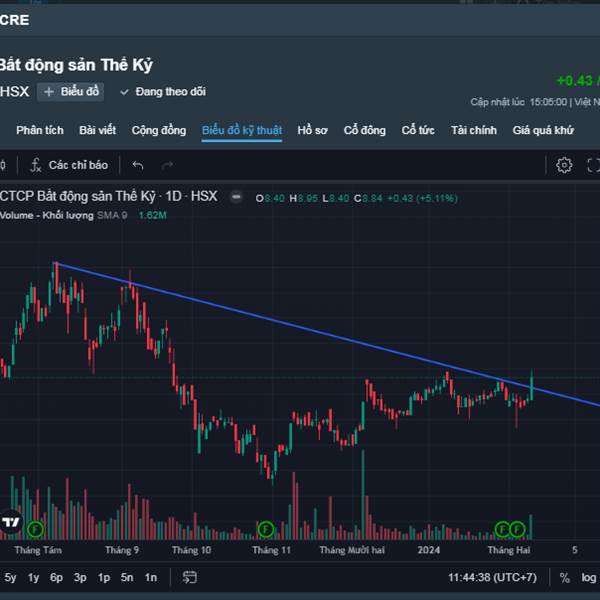The image size is (600, 600).
Task: Click the event marker near Tháng Tám
Action: [35, 530]
